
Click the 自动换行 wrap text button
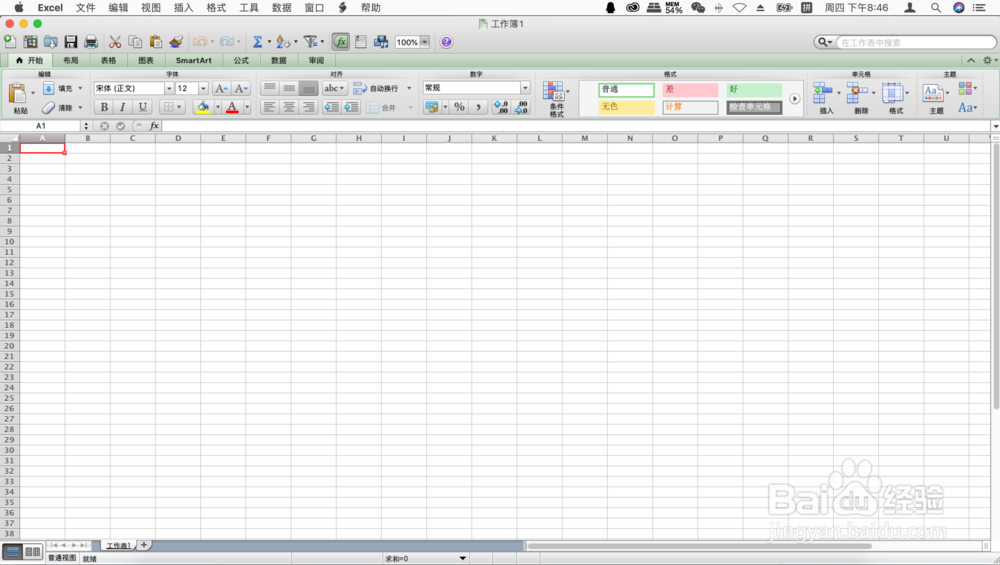(376, 88)
